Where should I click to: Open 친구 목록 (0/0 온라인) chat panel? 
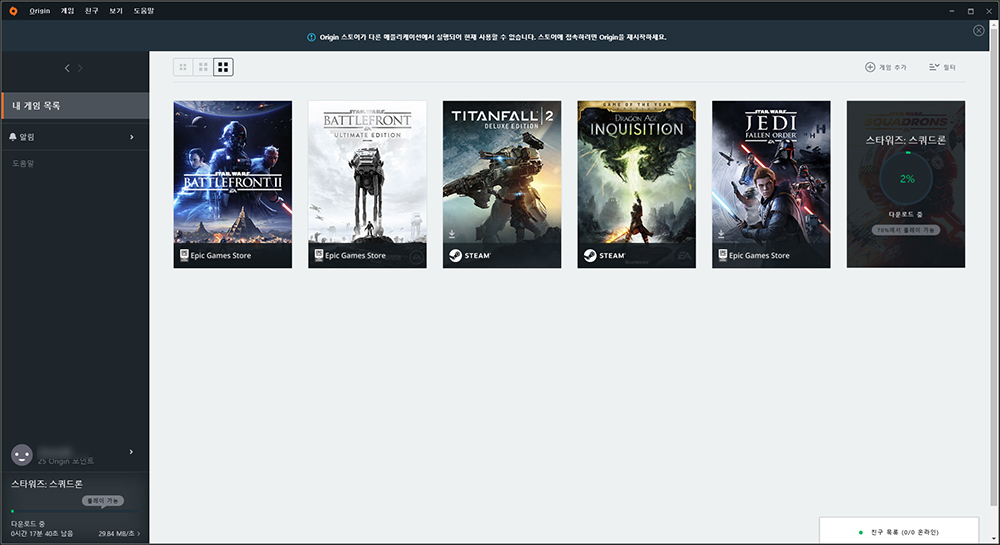pyautogui.click(x=899, y=531)
